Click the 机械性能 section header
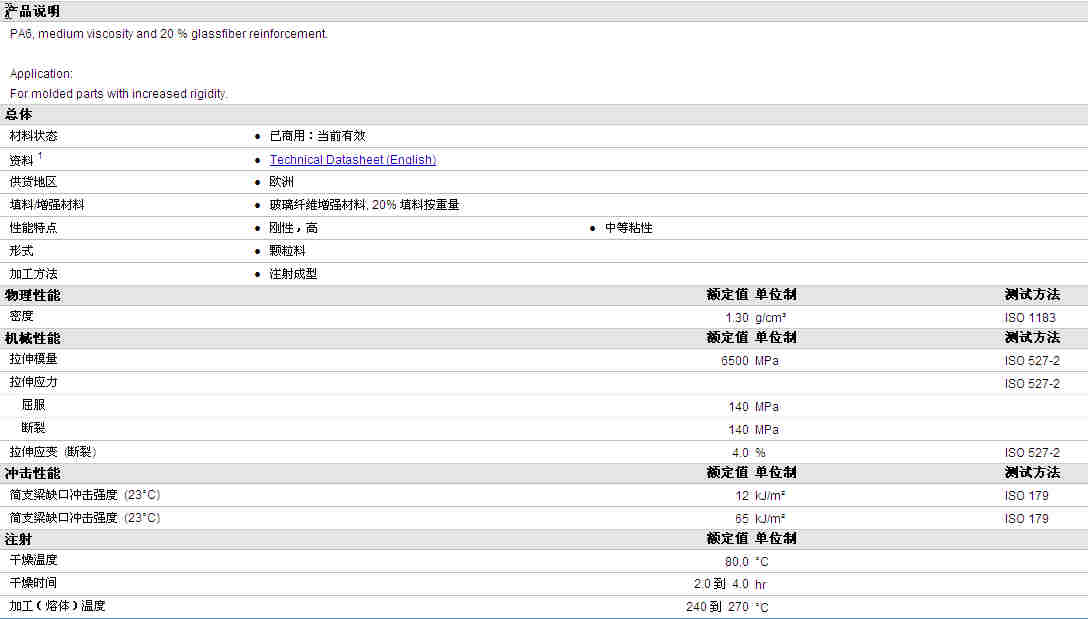This screenshot has width=1088, height=619. [x=33, y=338]
